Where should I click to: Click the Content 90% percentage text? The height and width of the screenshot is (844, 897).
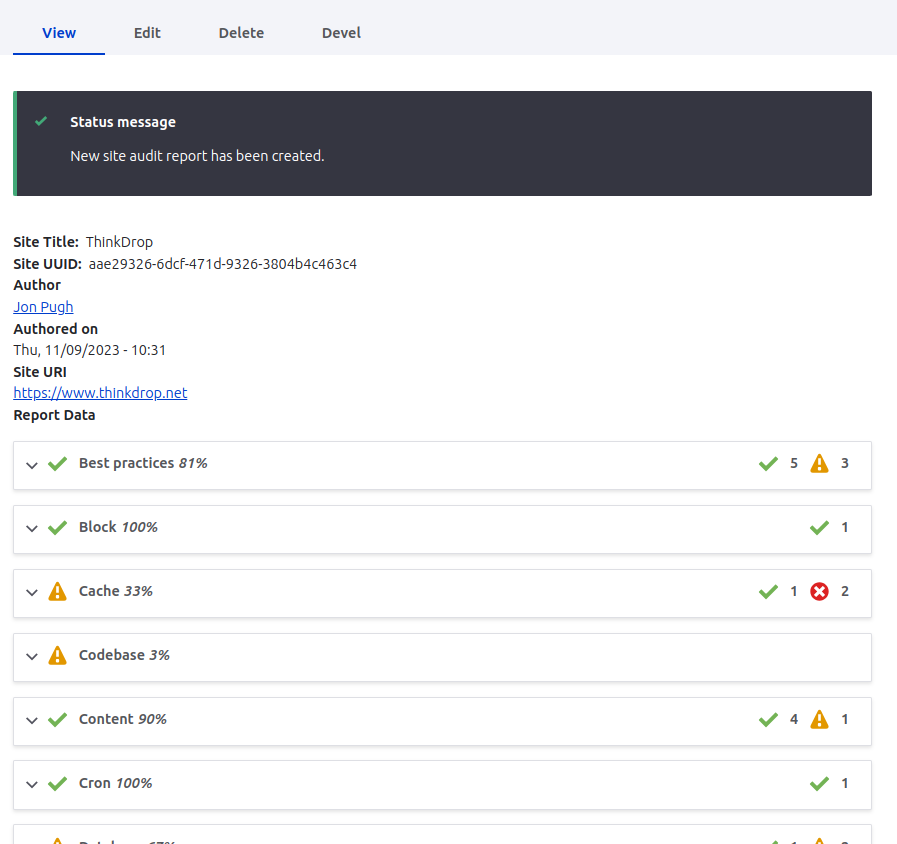(151, 719)
